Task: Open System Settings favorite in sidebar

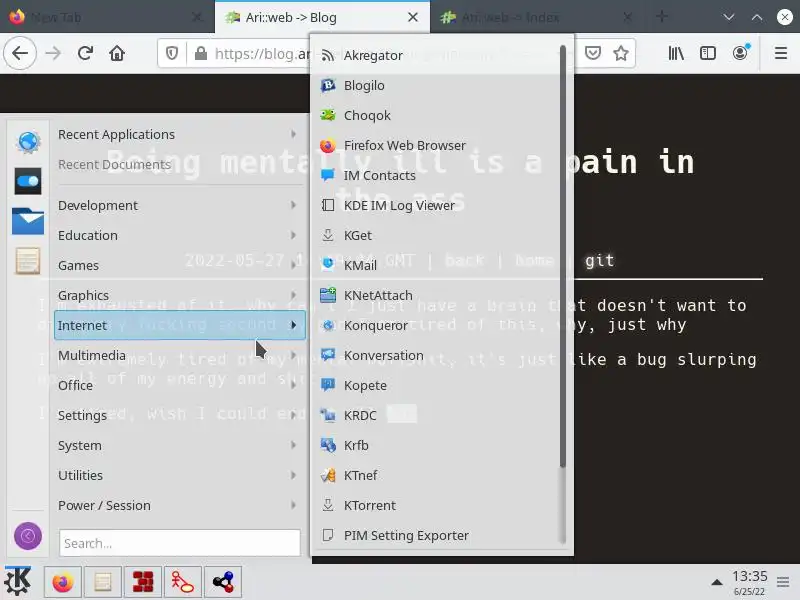Action: pos(28,181)
